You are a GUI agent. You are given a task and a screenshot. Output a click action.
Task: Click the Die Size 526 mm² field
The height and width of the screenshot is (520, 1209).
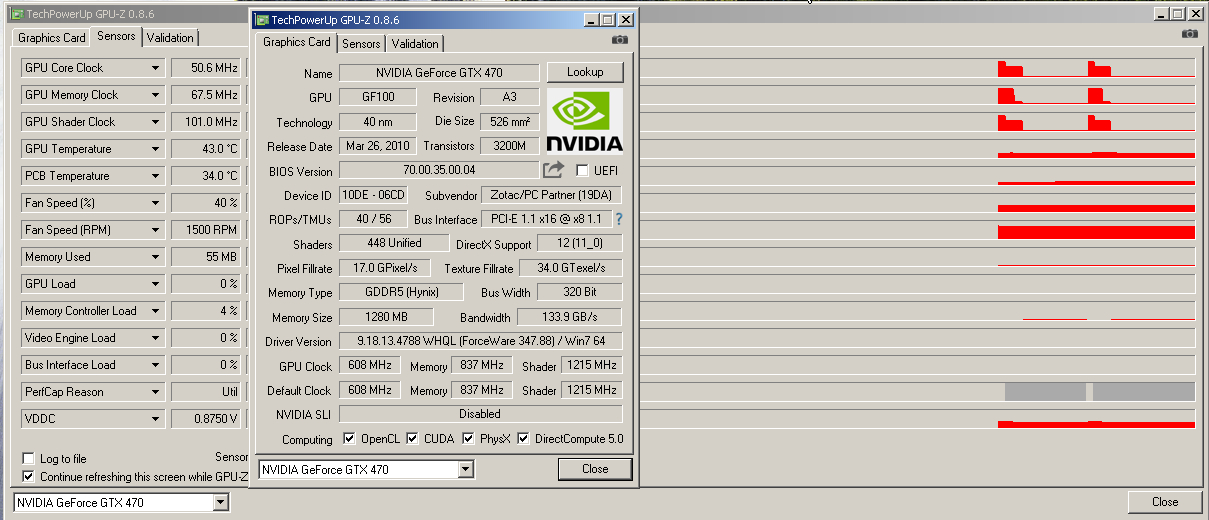coord(511,122)
